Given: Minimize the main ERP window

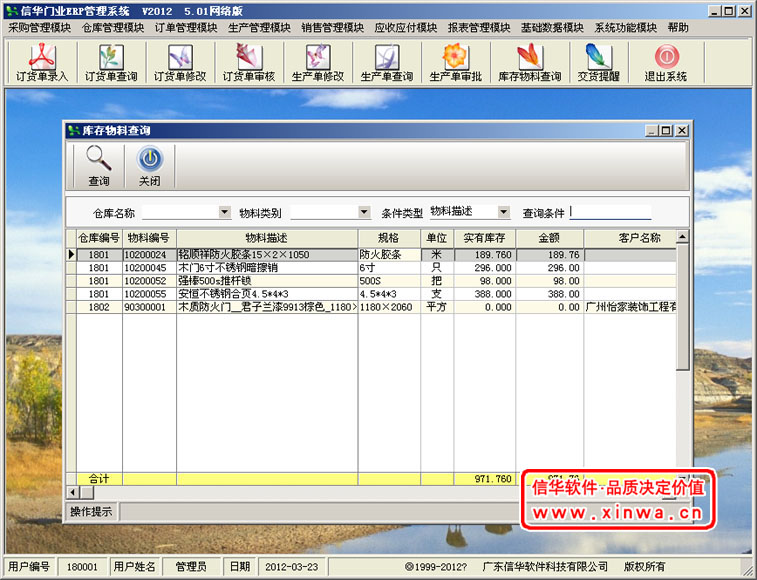Looking at the screenshot, I should [715, 11].
